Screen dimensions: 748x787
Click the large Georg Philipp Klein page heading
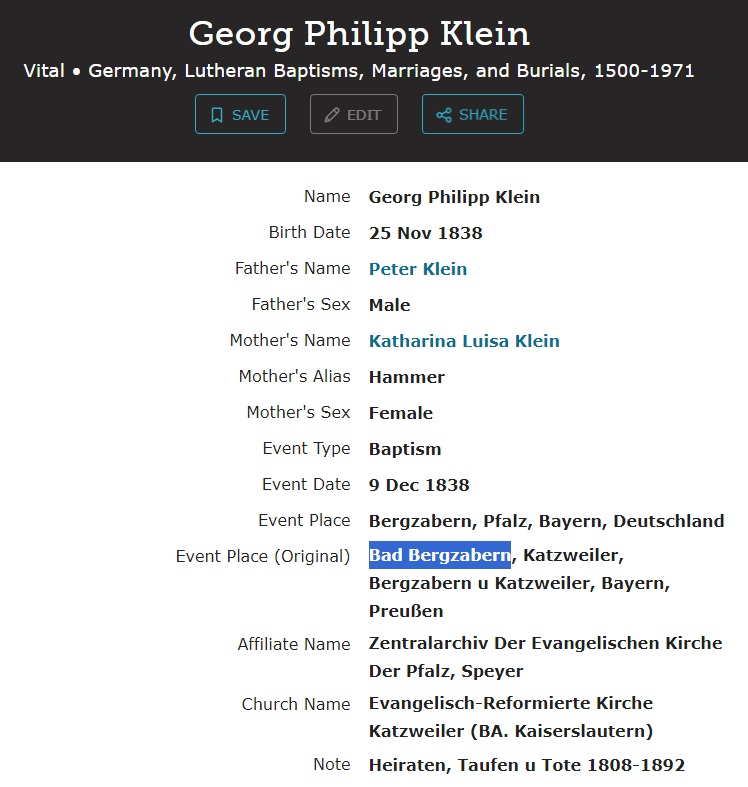(x=359, y=34)
